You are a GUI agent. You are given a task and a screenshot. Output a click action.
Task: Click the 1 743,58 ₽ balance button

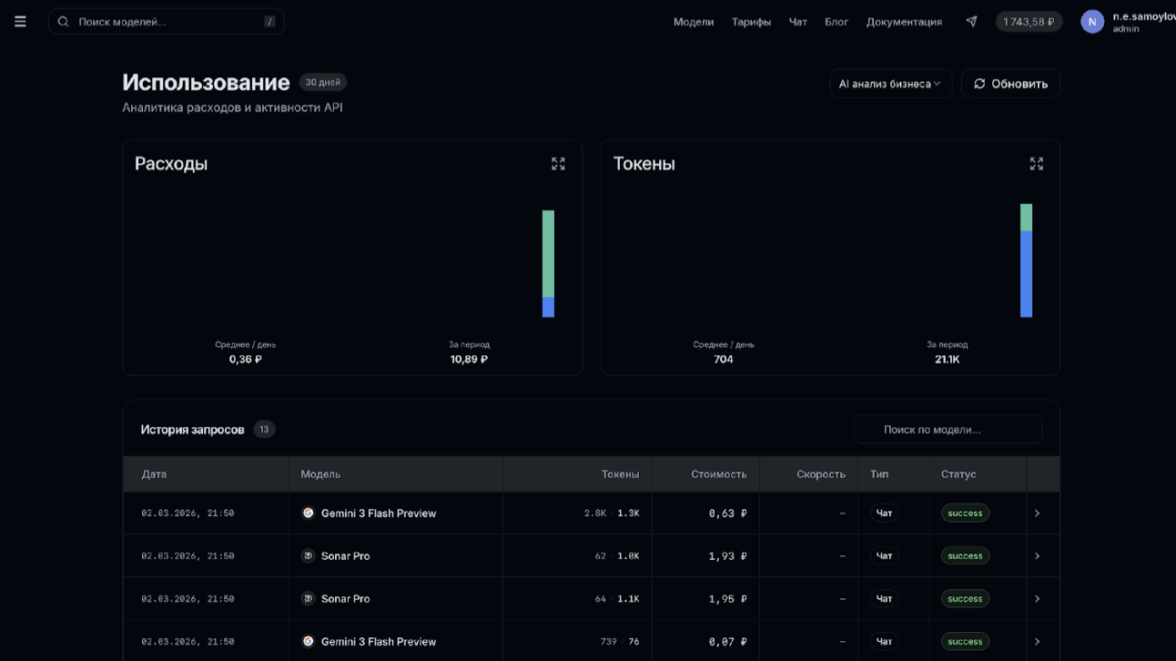(x=1028, y=22)
